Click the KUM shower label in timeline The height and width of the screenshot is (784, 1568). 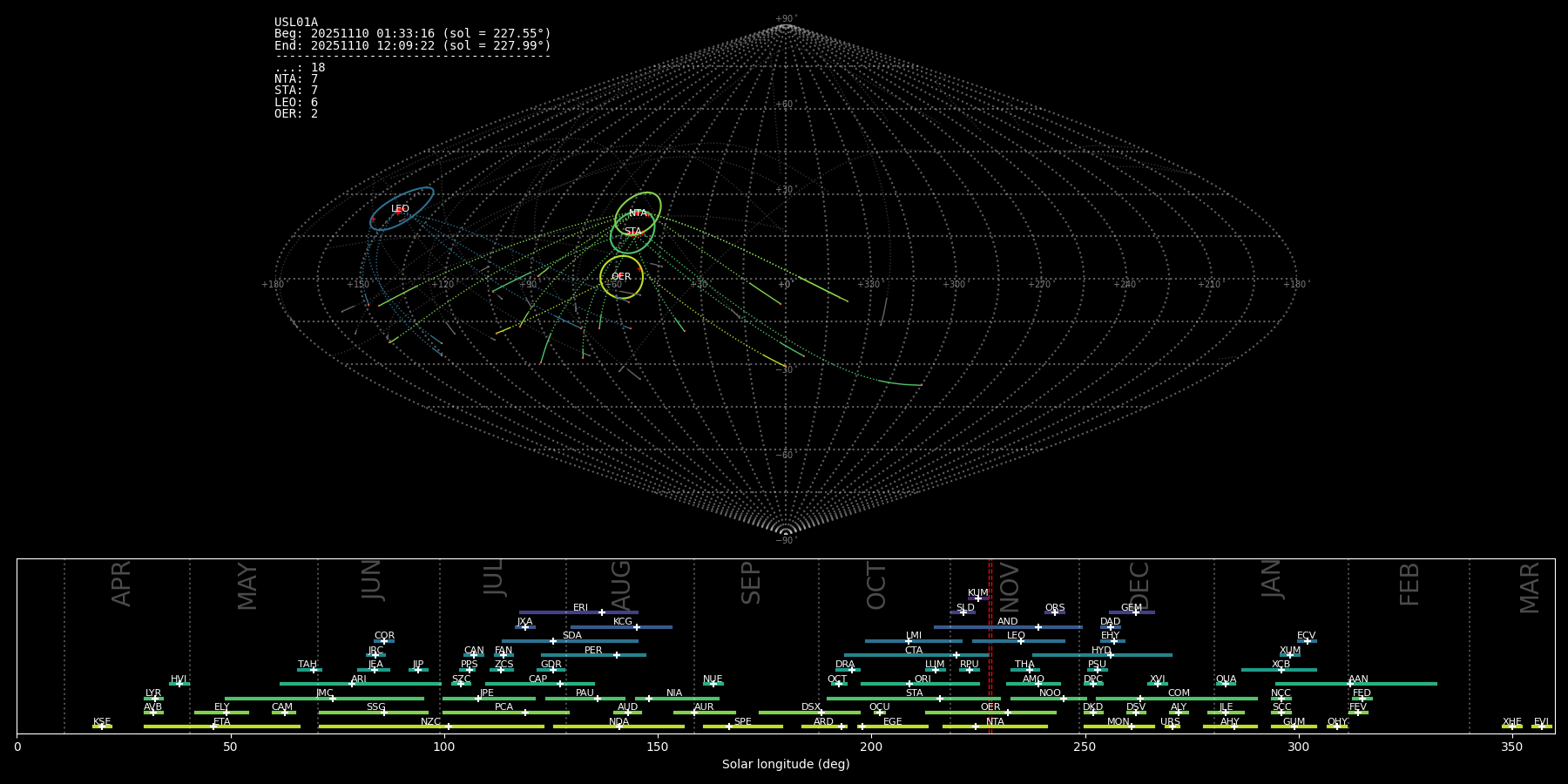tap(977, 593)
